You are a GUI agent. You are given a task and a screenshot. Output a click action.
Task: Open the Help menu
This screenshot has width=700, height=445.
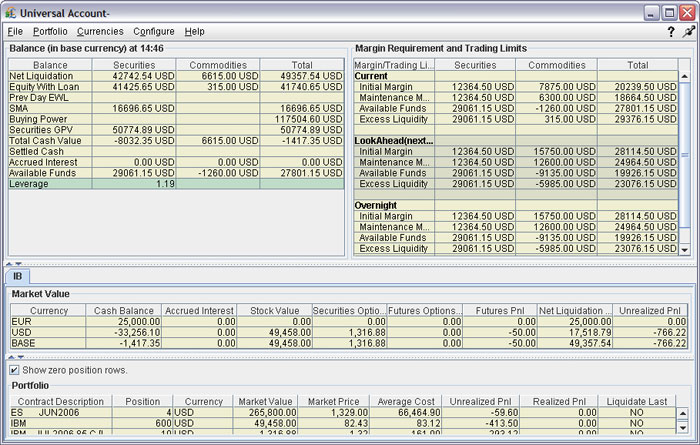(x=195, y=32)
